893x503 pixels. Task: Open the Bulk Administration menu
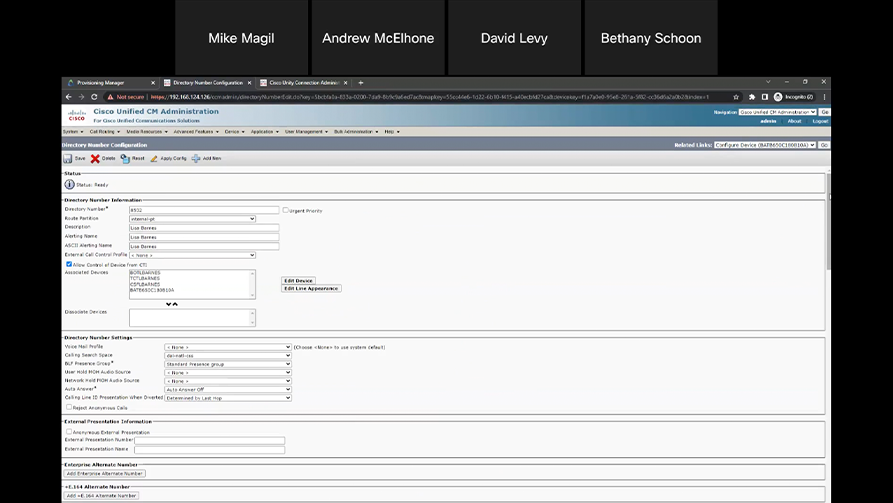356,132
